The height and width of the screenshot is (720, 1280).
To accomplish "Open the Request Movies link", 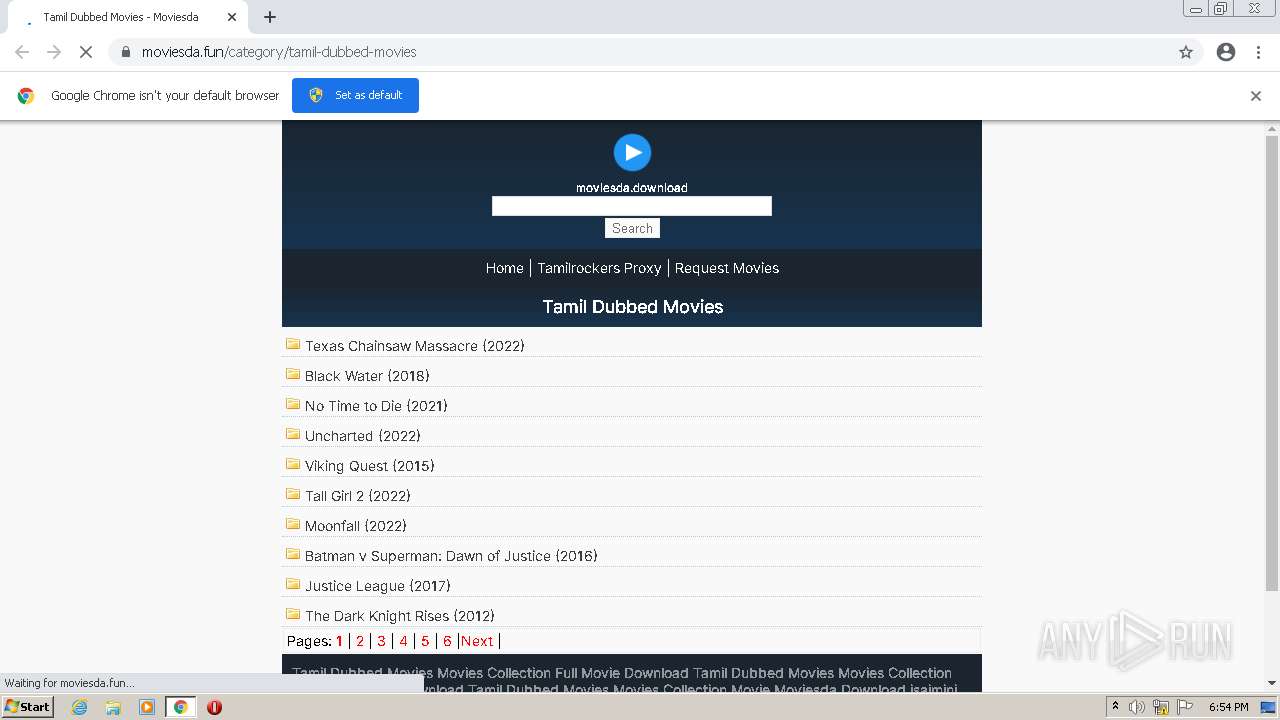I will (727, 268).
